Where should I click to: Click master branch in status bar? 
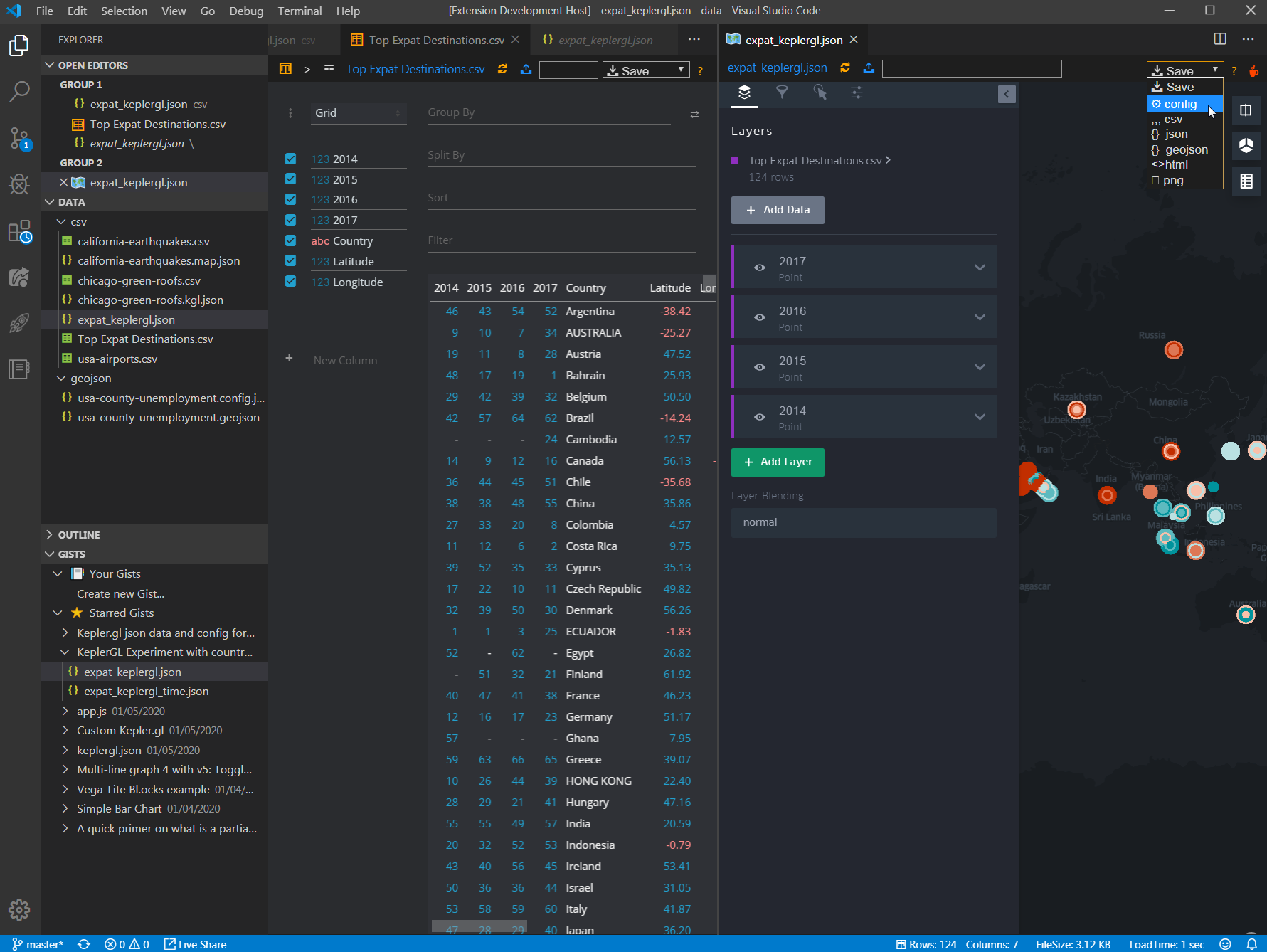(38, 944)
